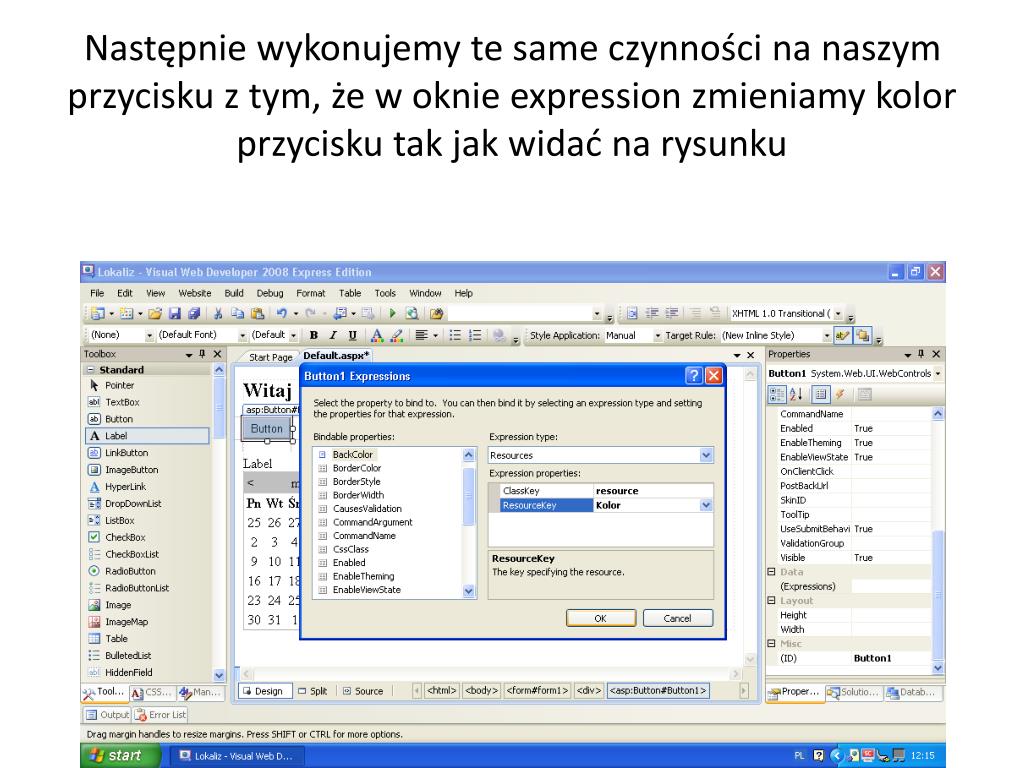Open the Debug menu
The width and height of the screenshot is (1024, 768).
(x=270, y=293)
